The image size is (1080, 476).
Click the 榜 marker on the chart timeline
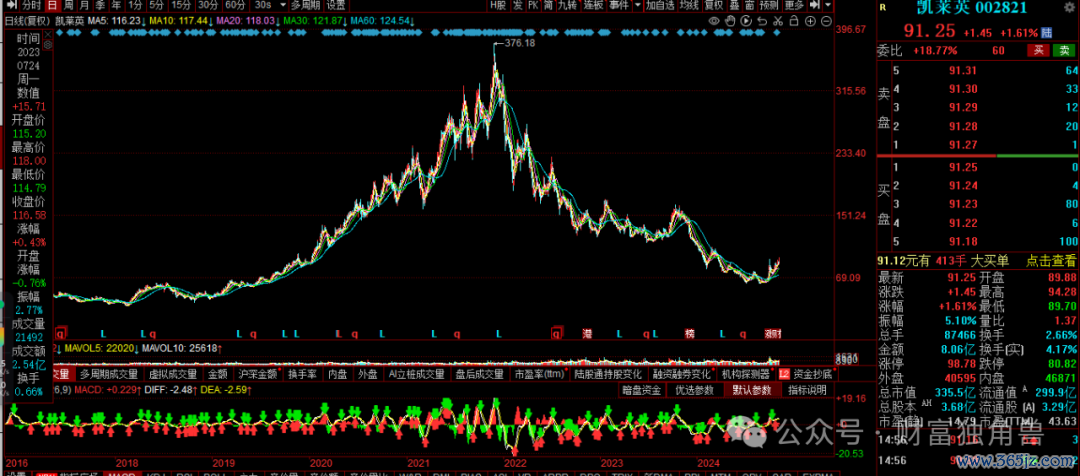[x=689, y=333]
